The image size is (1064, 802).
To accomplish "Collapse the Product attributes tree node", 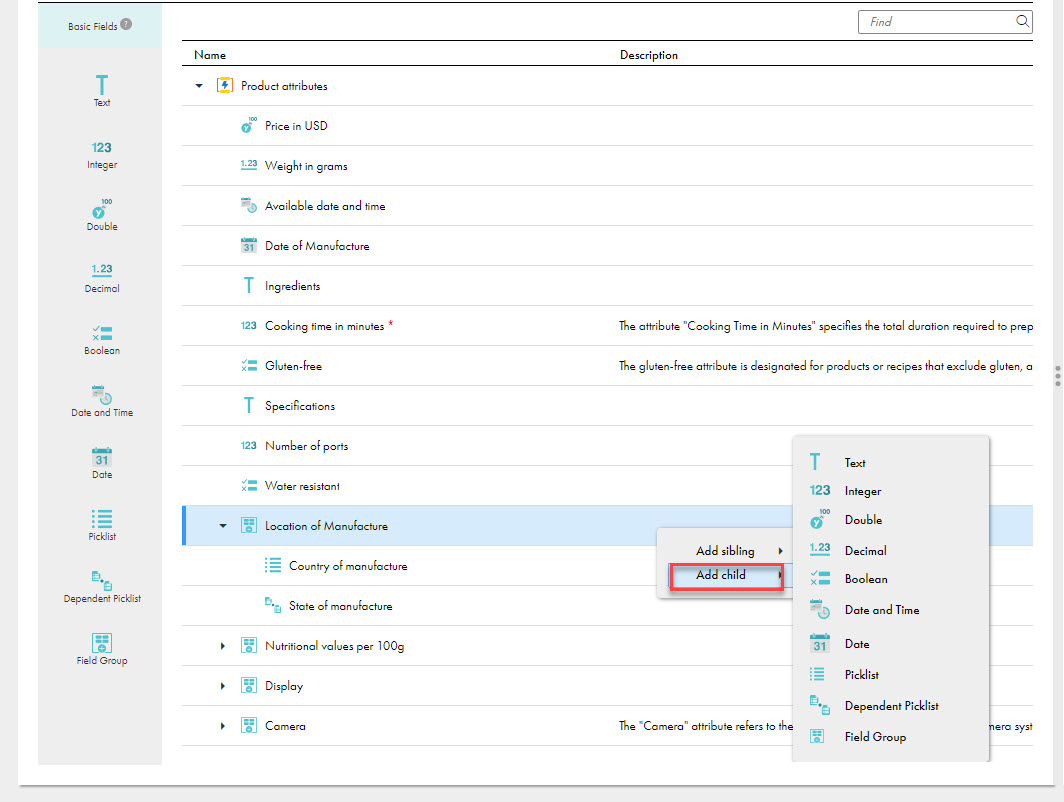I will [199, 85].
